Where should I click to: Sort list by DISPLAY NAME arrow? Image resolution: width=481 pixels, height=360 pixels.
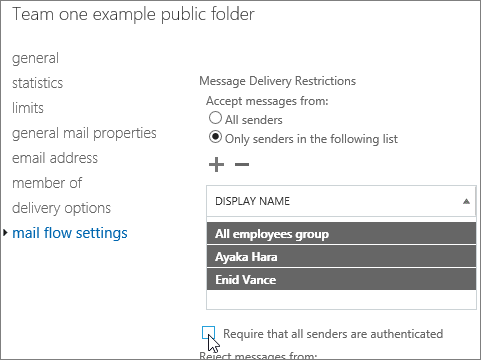466,201
